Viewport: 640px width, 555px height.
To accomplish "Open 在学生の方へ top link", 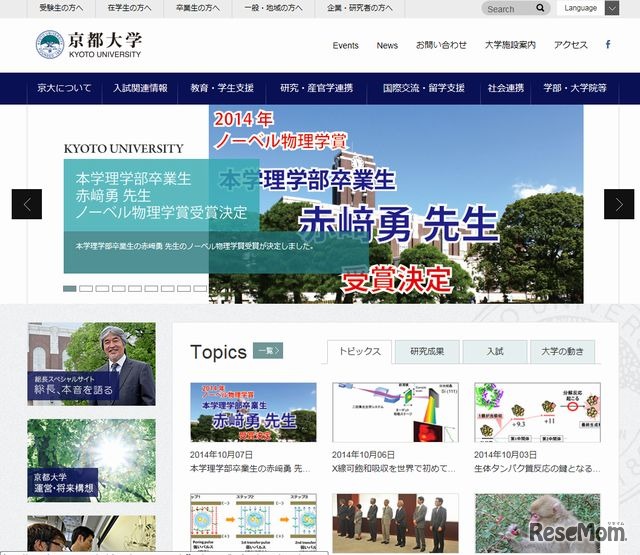I will coord(129,8).
